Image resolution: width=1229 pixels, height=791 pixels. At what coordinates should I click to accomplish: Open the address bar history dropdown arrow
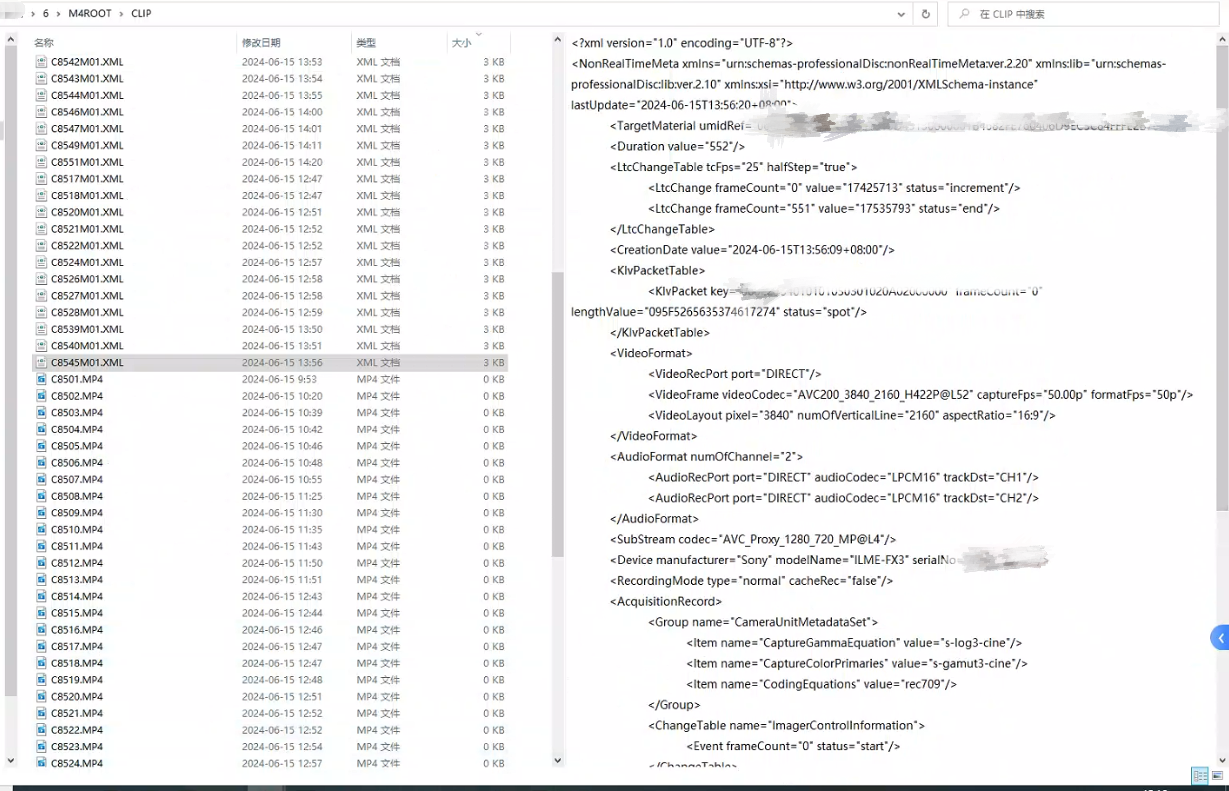[902, 14]
